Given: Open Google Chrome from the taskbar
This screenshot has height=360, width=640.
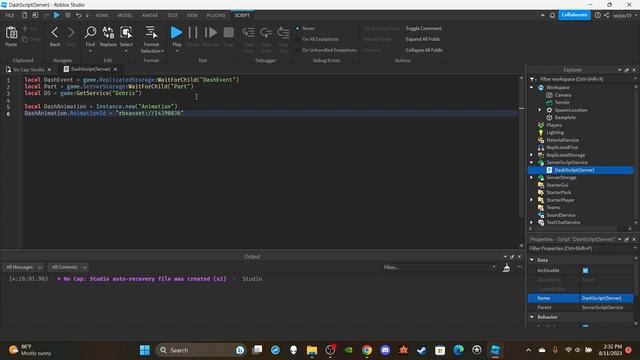Looking at the screenshot, I should coord(367,350).
